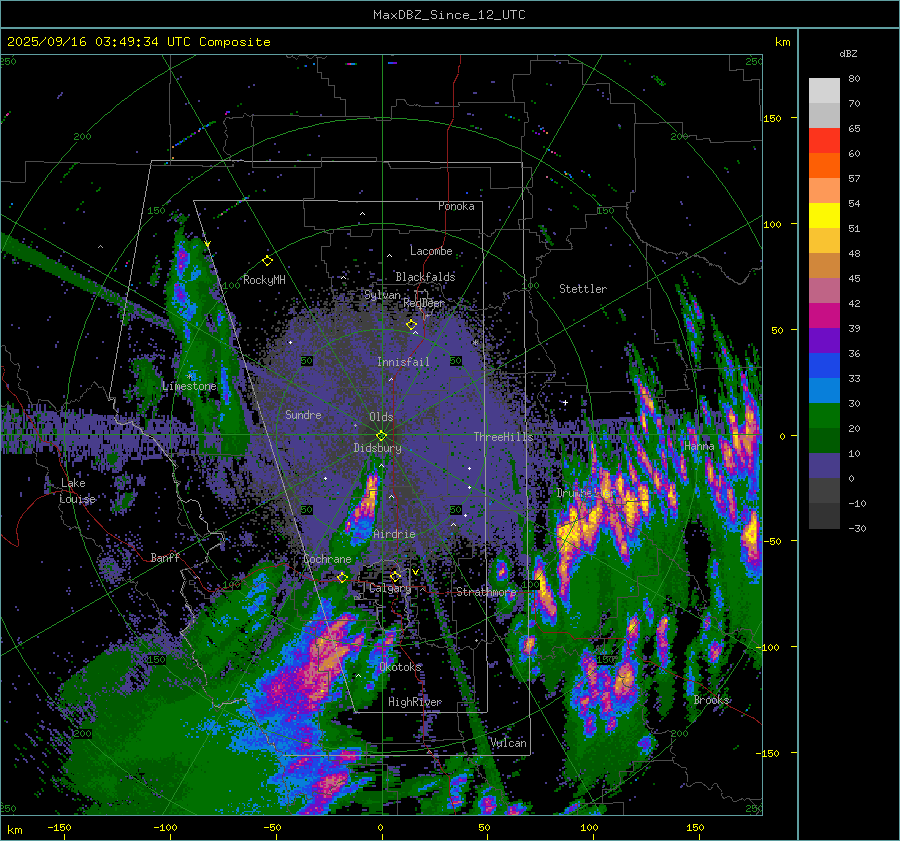Click the asterisk marker above Limestone label

click(191, 377)
